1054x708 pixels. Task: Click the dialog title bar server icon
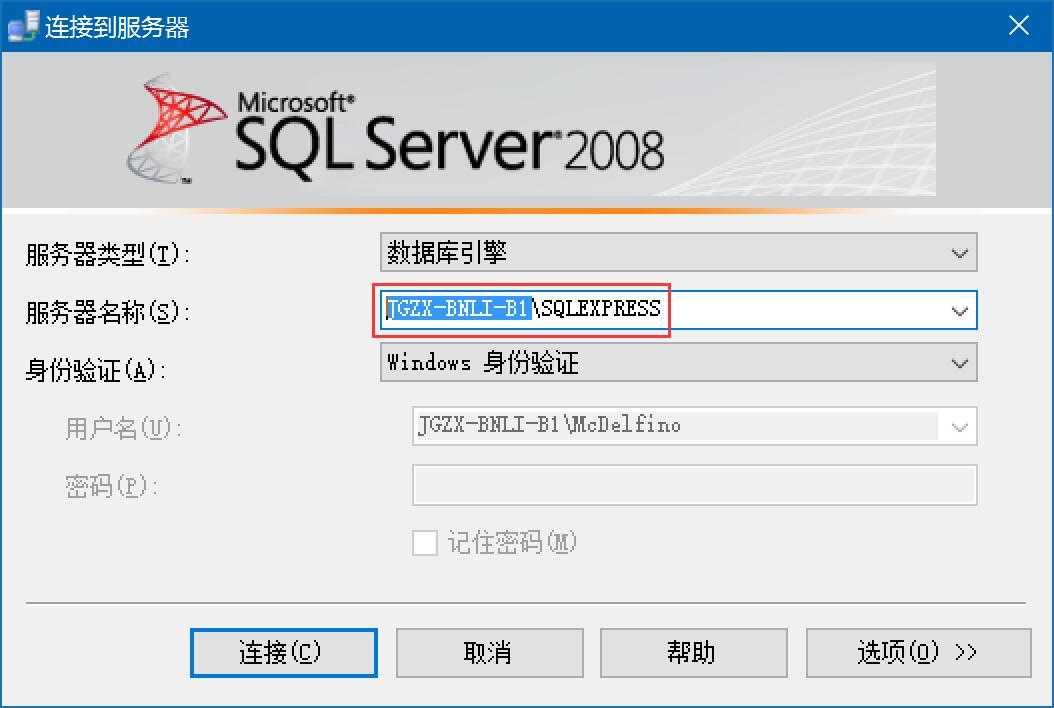(23, 26)
